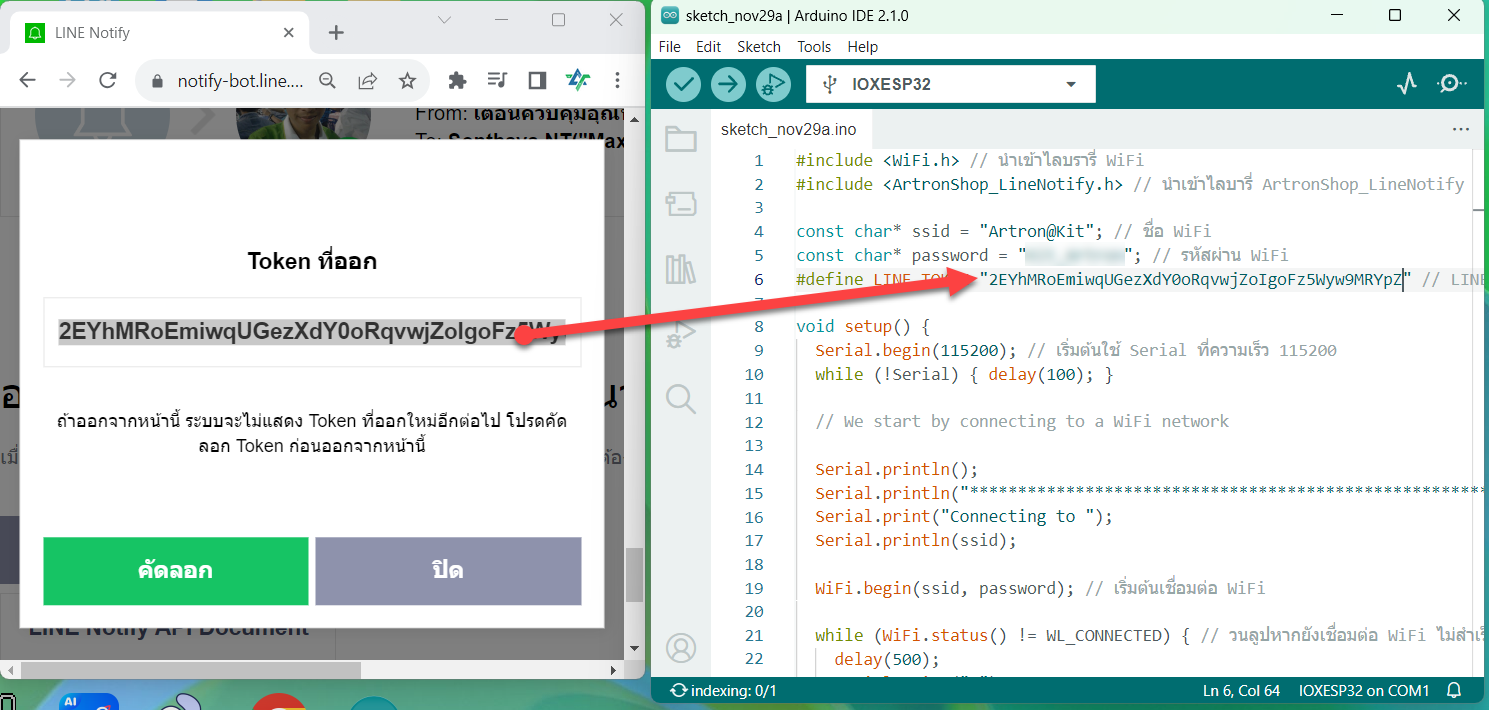
Task: Click "indexing: 0/1" status entry
Action: pos(723,690)
